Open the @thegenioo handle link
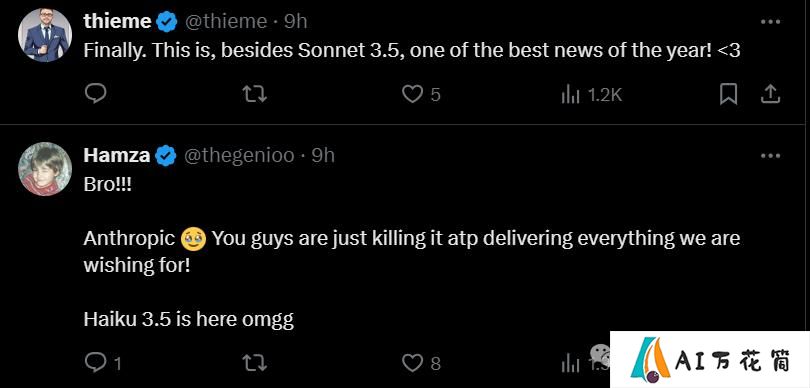Image resolution: width=810 pixels, height=388 pixels. point(239,156)
